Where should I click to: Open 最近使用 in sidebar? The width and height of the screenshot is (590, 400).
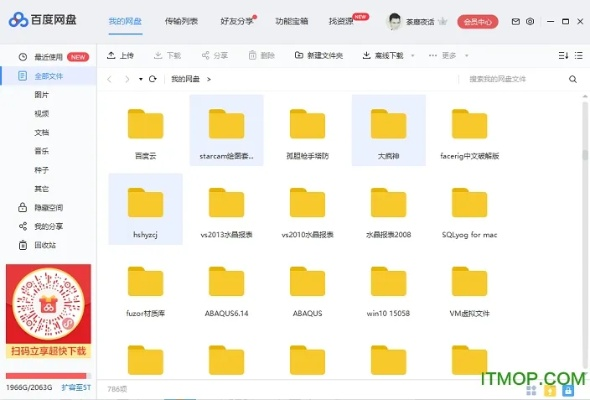tap(49, 57)
